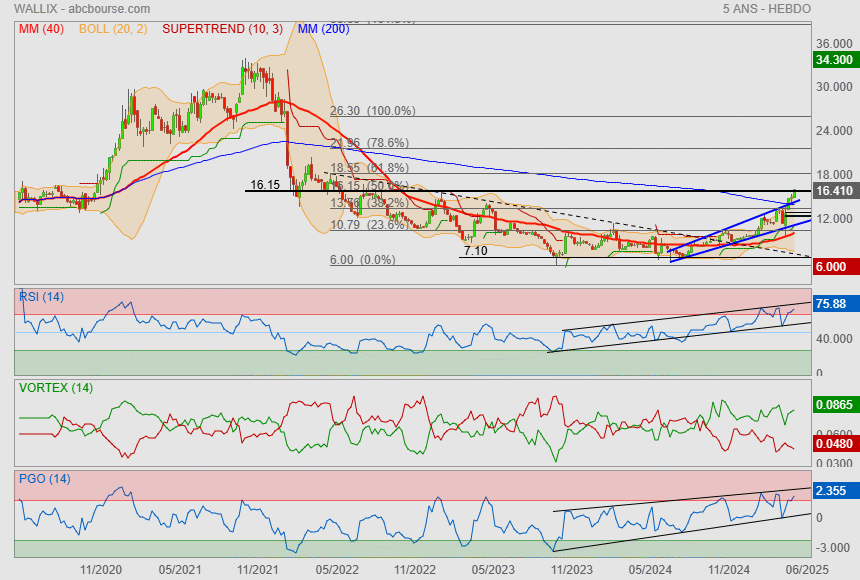Image resolution: width=860 pixels, height=580 pixels.
Task: Click the green 0.0865 Vortex value badge
Action: [834, 405]
